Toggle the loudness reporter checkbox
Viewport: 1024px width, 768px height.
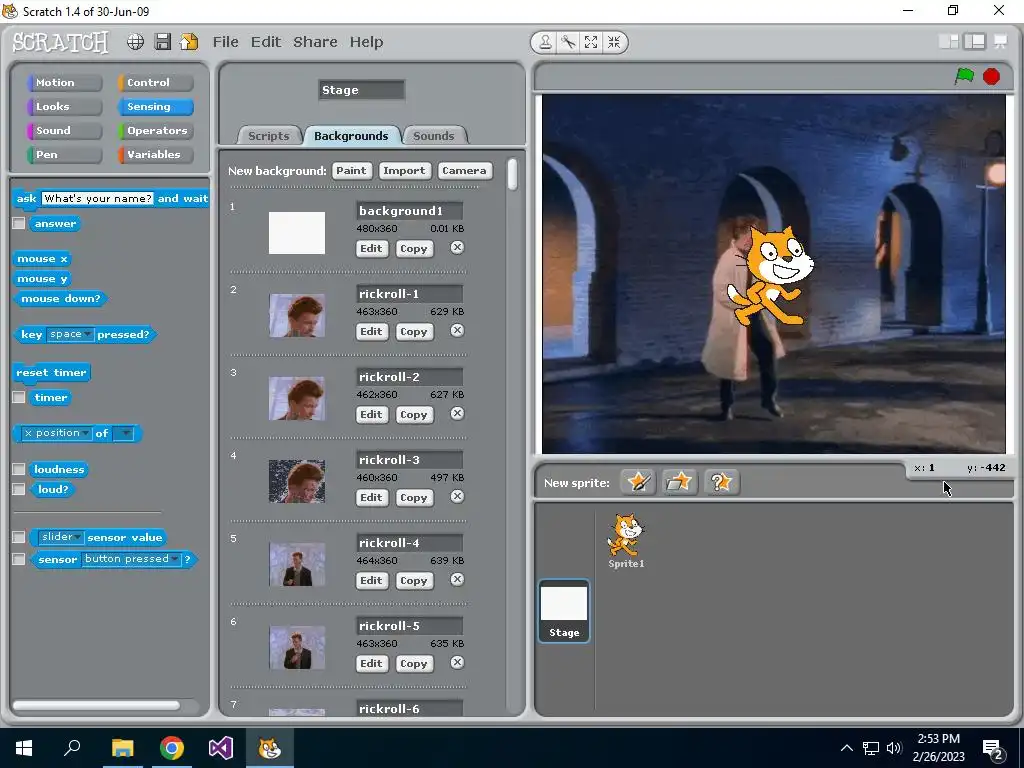19,469
